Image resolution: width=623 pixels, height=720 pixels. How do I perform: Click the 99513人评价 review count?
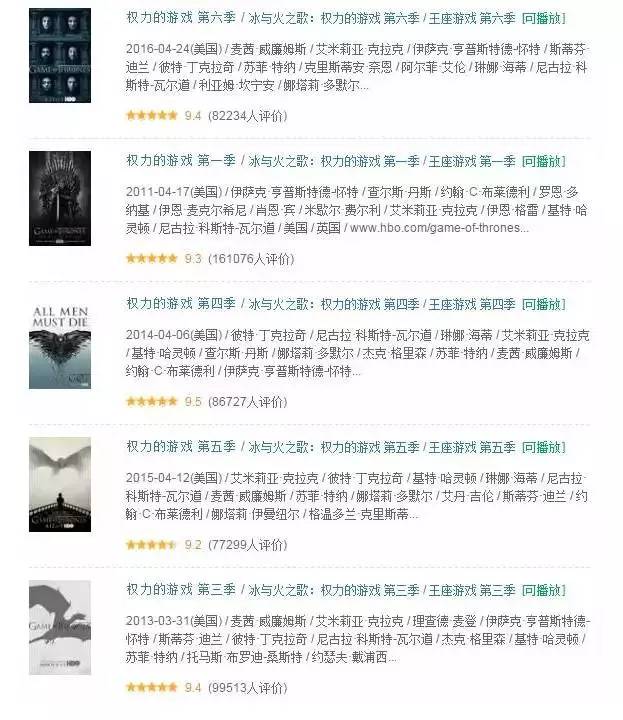pos(248,687)
